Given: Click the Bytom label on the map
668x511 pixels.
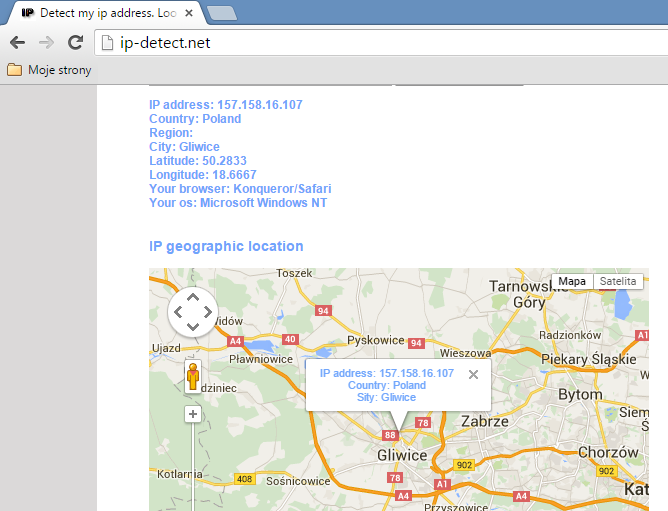Looking at the screenshot, I should point(580,395).
